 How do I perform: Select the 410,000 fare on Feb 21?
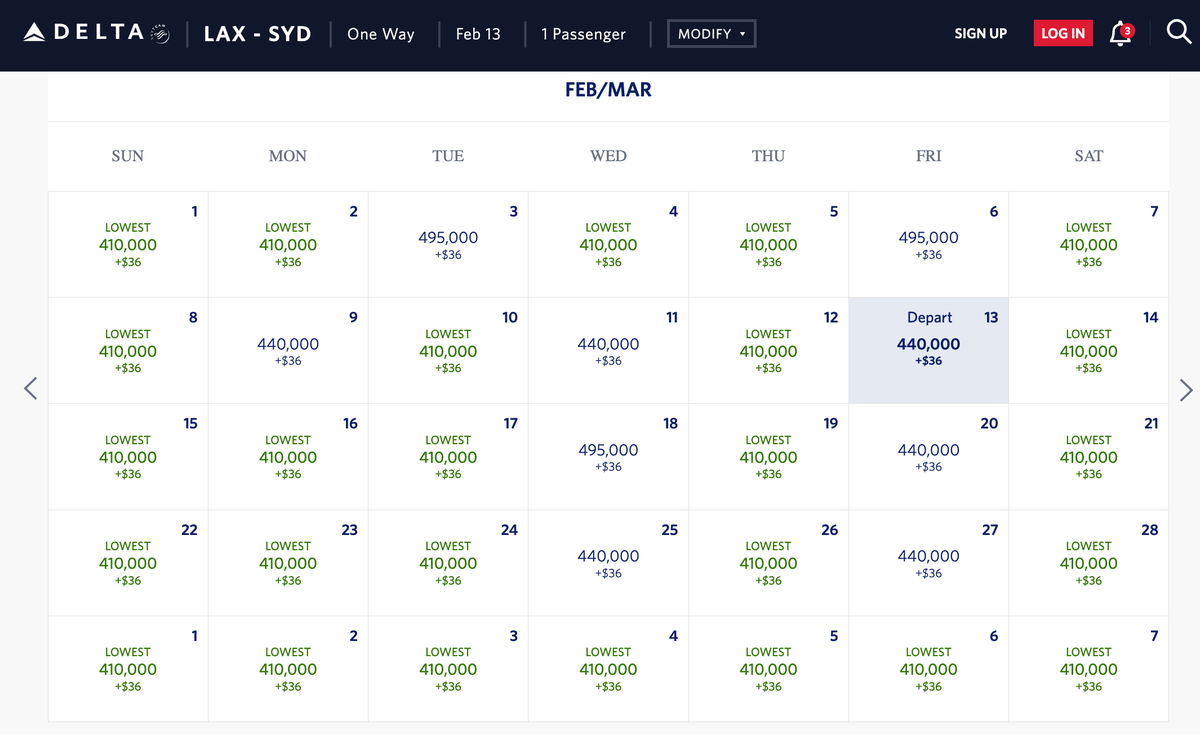tap(1088, 456)
